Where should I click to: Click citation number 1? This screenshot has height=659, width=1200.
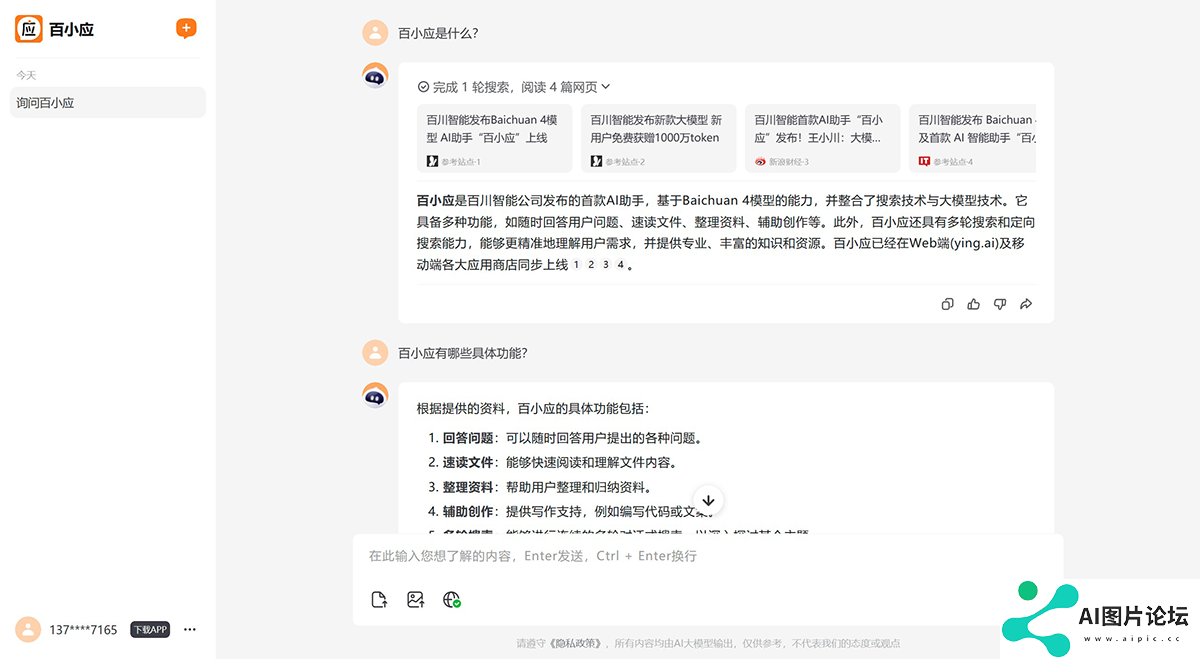576,265
